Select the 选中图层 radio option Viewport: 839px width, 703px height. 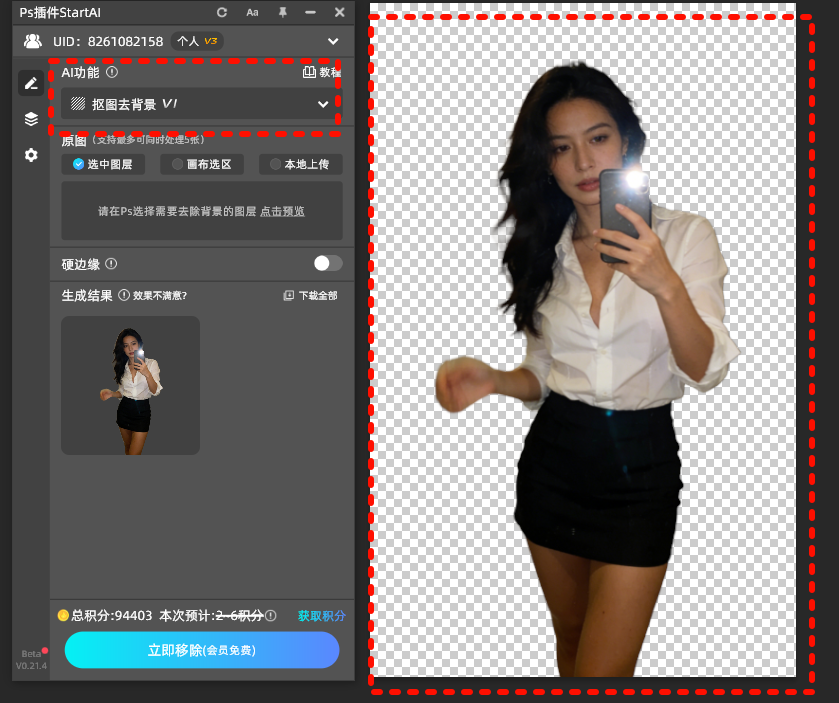[x=102, y=164]
